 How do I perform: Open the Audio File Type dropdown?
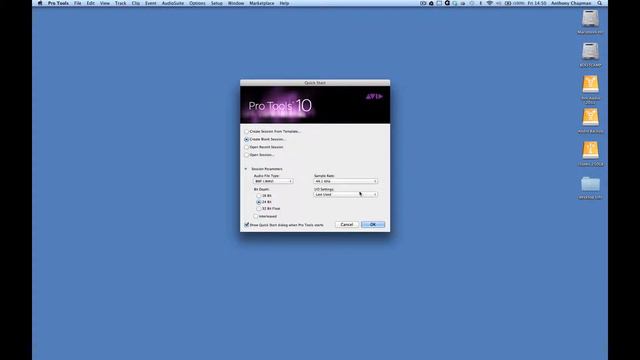(273, 181)
